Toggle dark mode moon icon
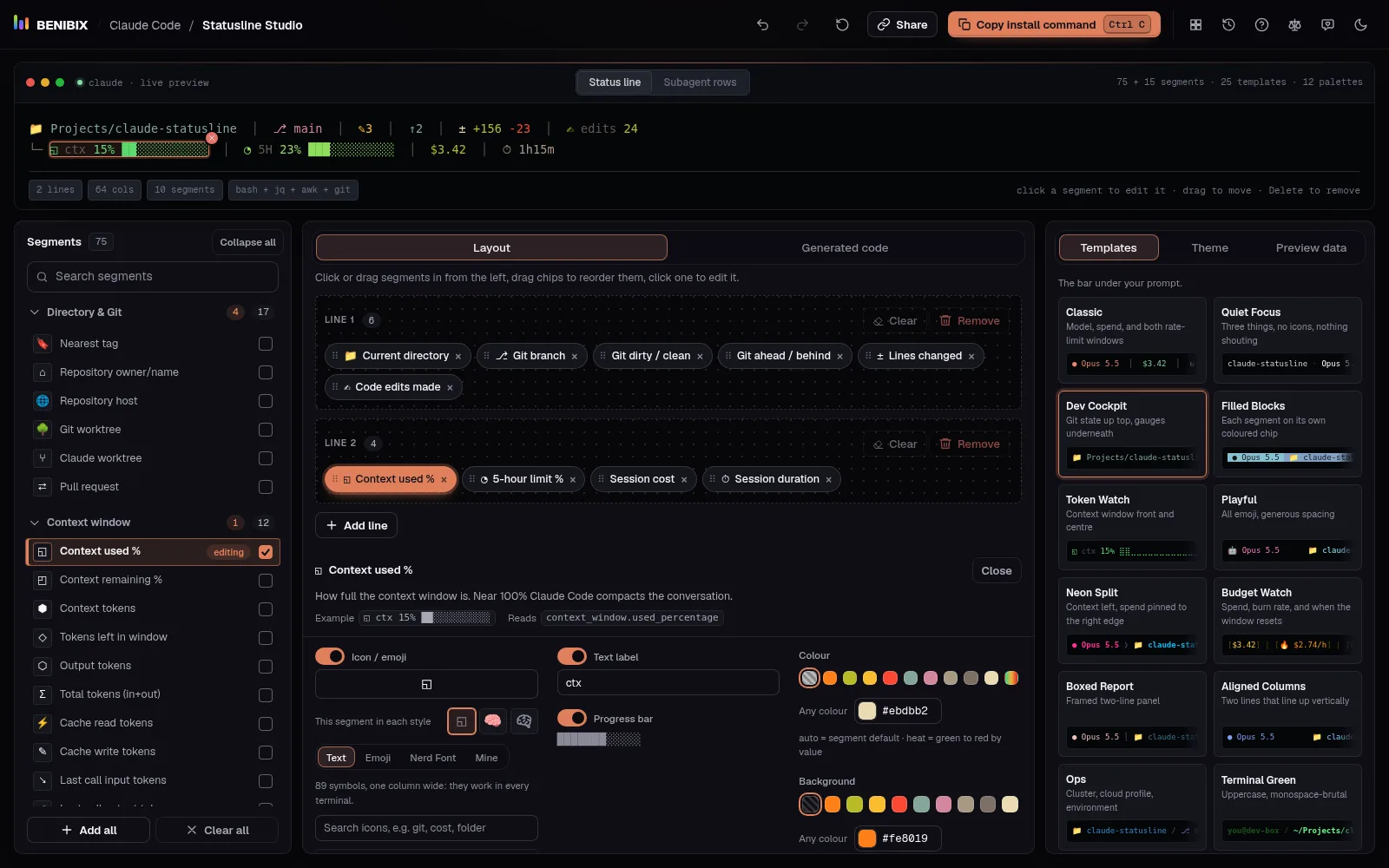The height and width of the screenshot is (868, 1389). 1360,25
